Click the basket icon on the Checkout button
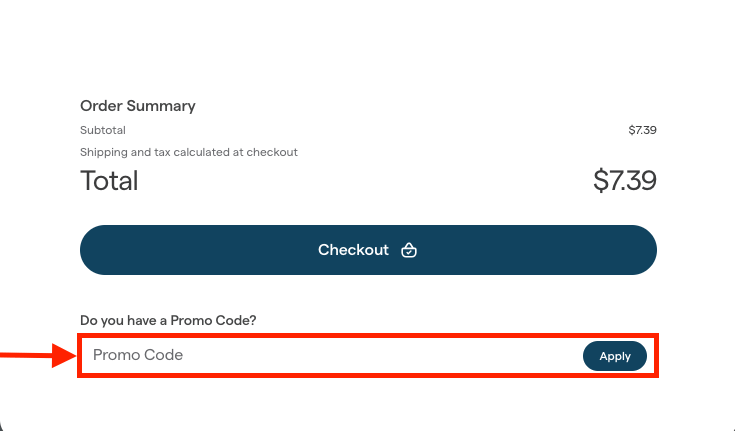 tap(409, 250)
